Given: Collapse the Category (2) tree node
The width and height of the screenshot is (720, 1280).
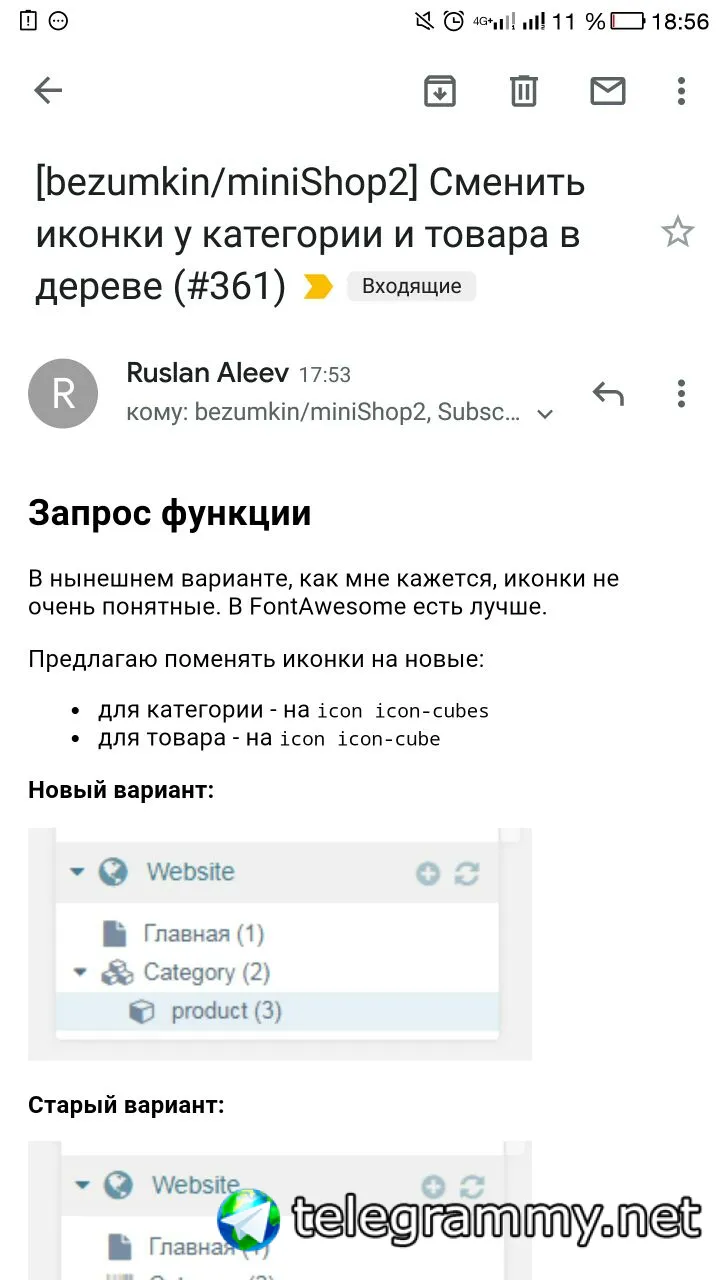Looking at the screenshot, I should tap(81, 972).
